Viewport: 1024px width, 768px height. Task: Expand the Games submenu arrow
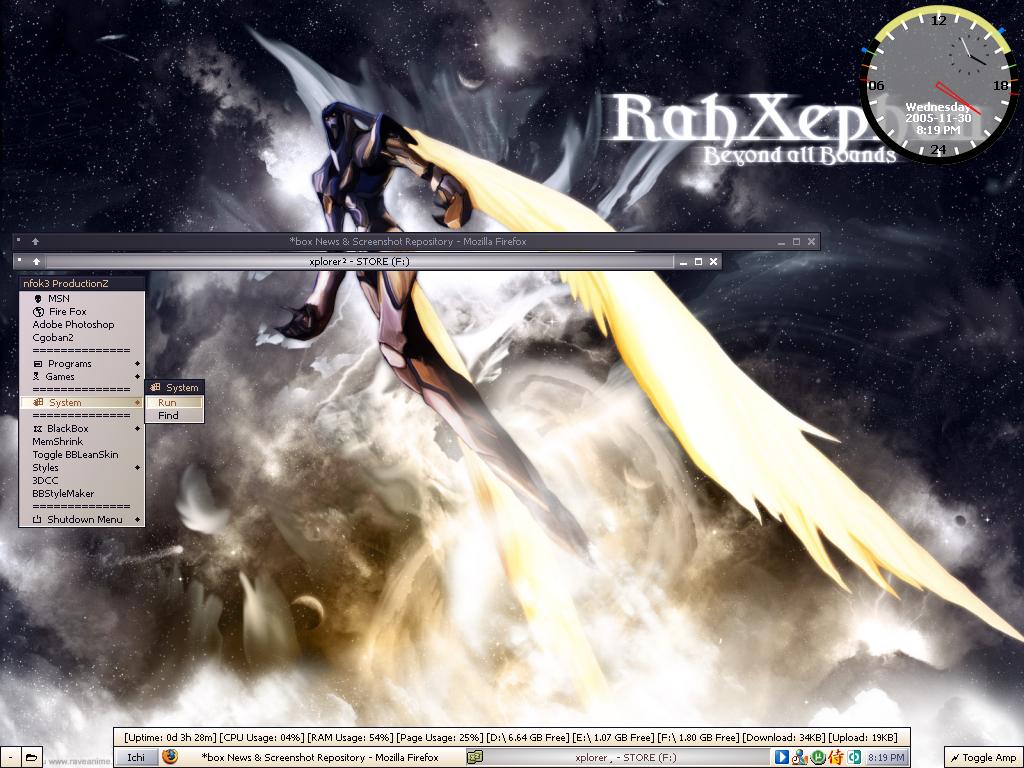click(x=137, y=377)
